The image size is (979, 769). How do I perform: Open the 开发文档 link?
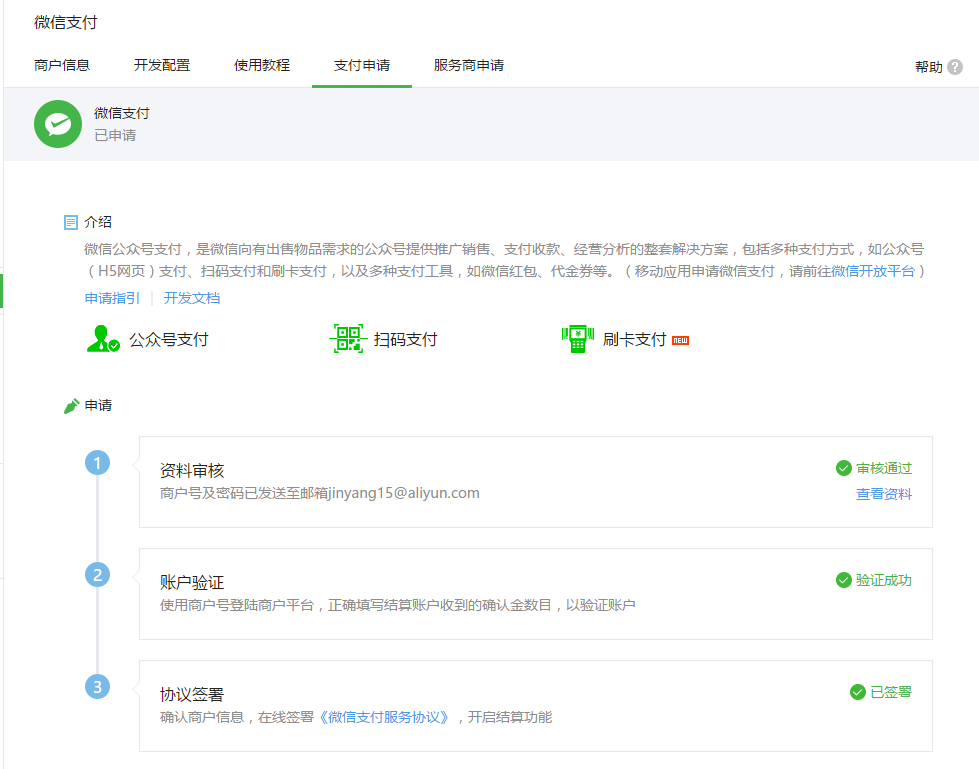point(192,298)
